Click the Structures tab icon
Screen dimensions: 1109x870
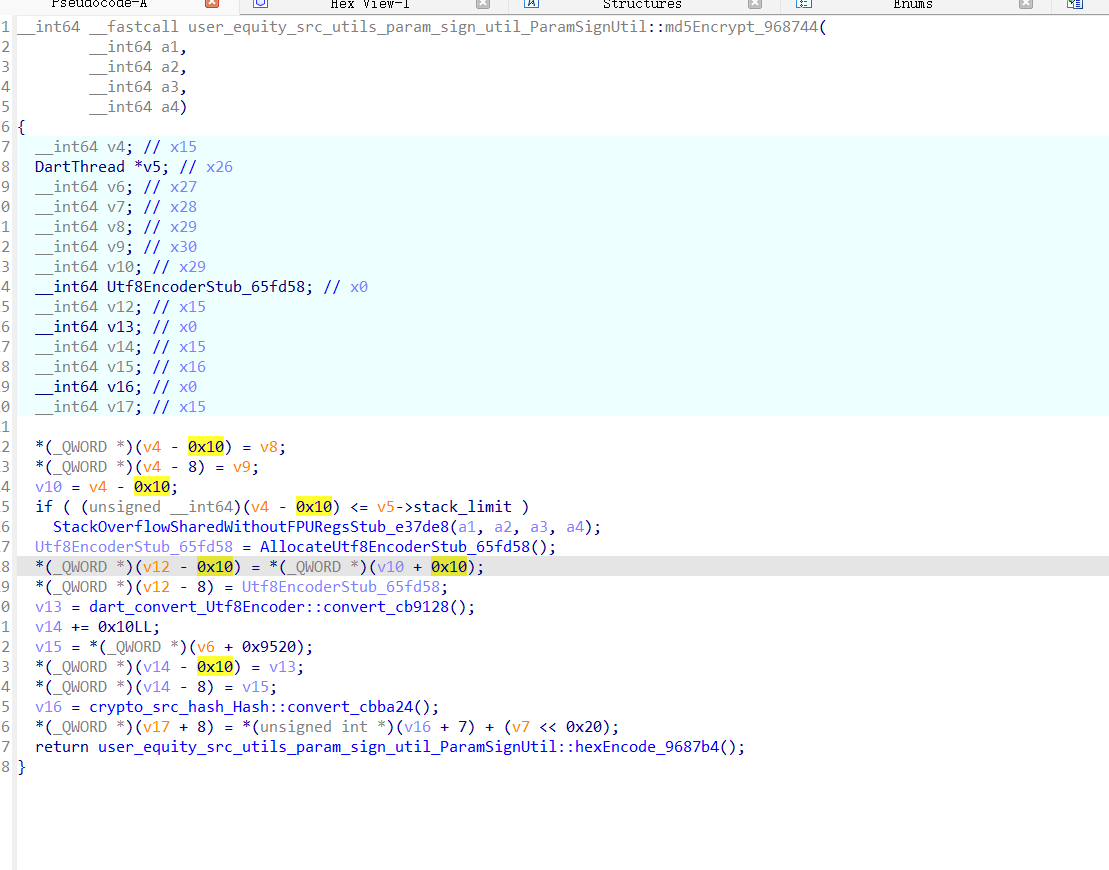point(531,5)
